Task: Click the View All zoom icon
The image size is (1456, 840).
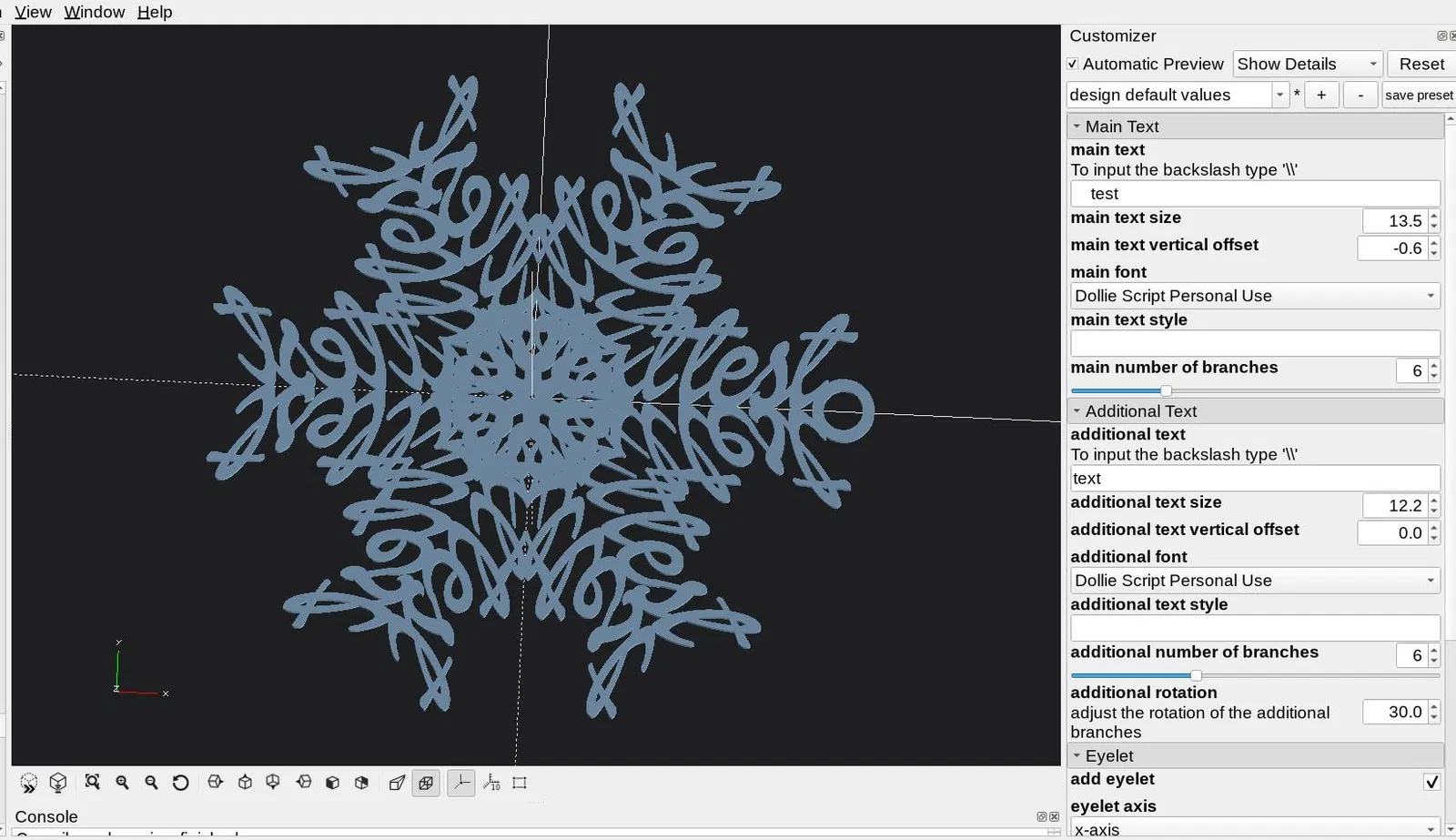Action: 92,783
